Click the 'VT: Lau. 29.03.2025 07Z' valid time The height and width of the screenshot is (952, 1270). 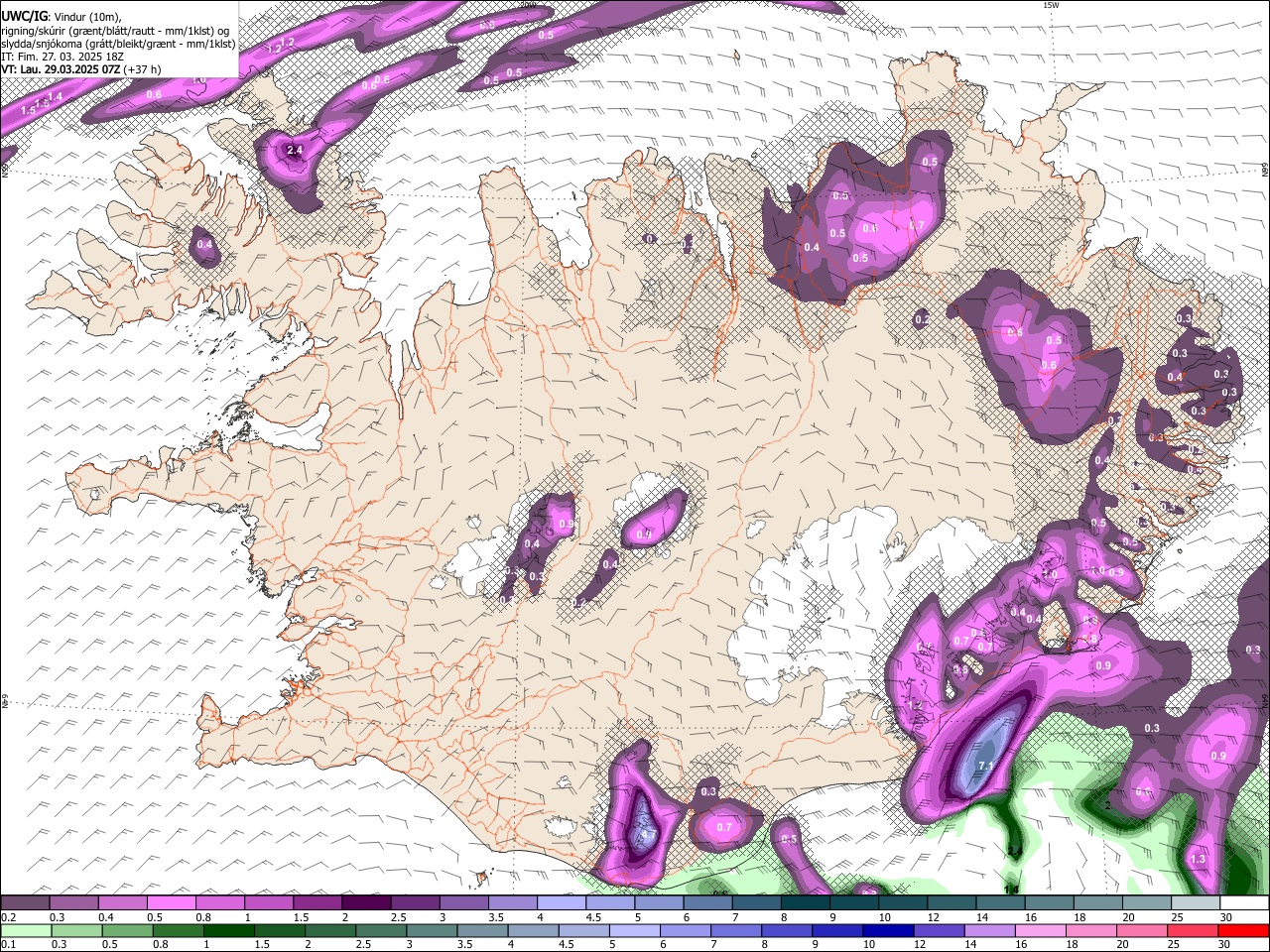62,69
